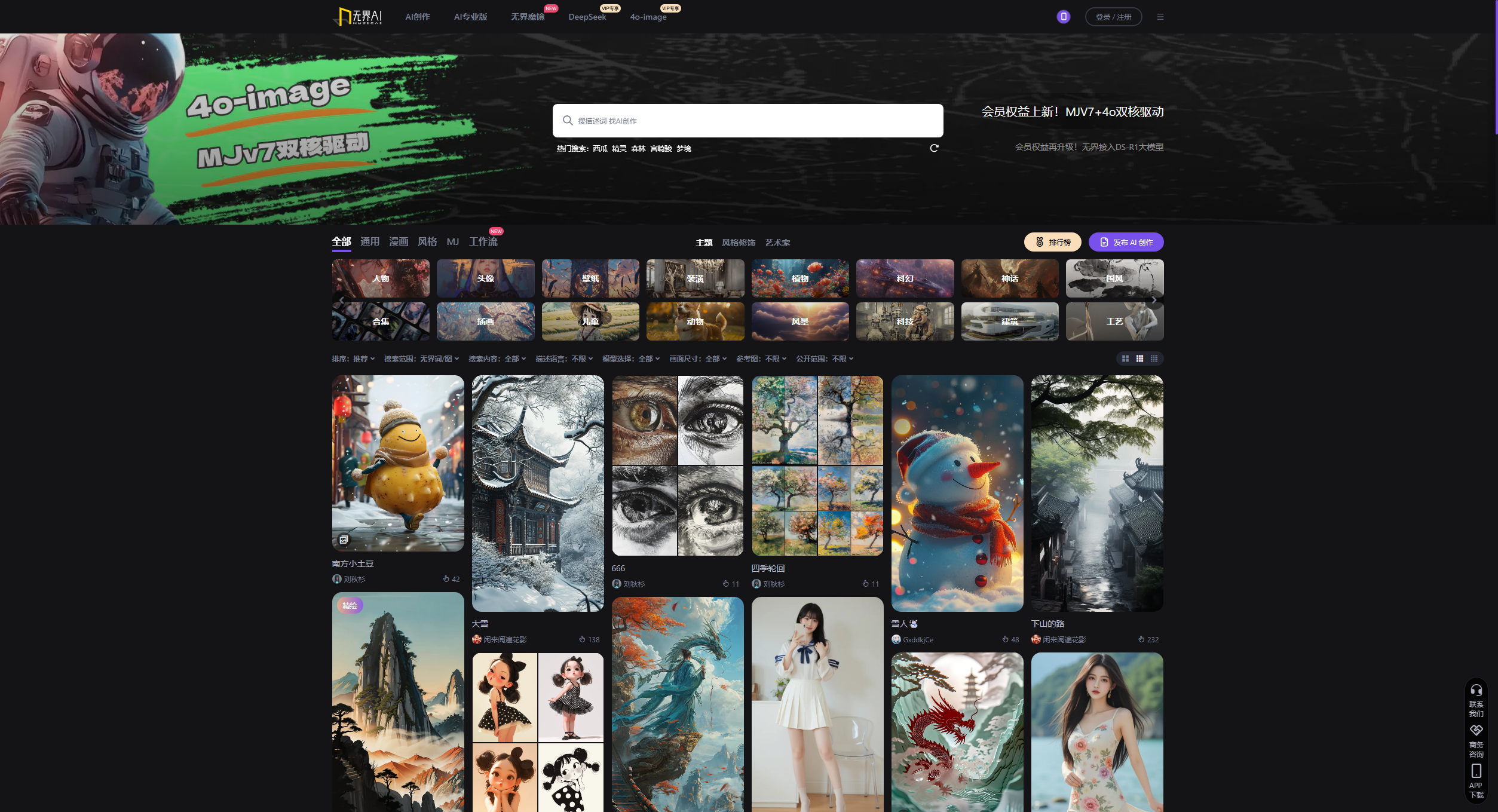Open the 参考图 dropdown

pos(761,358)
